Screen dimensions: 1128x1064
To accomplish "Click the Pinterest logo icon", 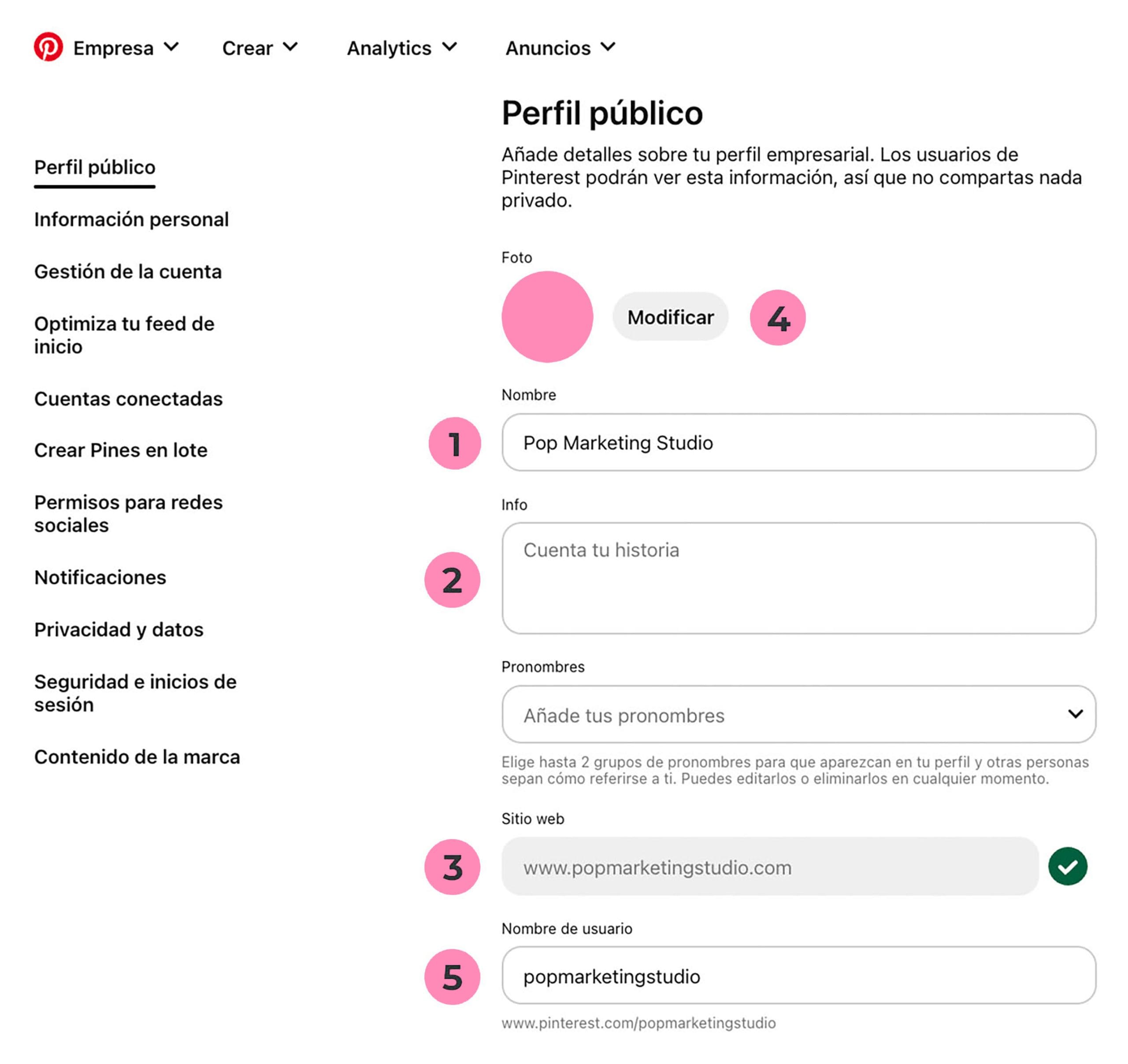I will (x=48, y=47).
